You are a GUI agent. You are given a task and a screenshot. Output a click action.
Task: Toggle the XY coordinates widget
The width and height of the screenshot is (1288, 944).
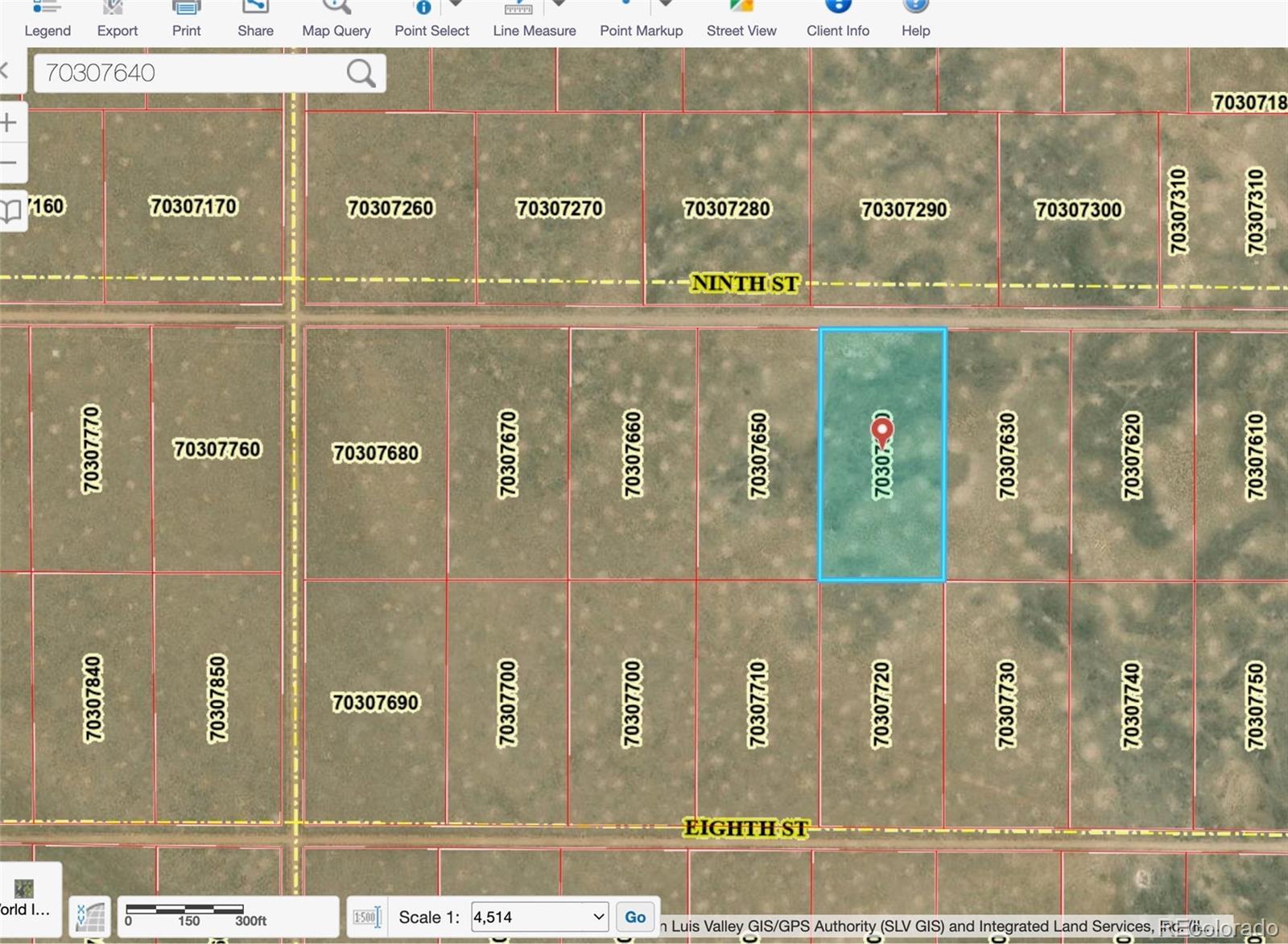point(90,917)
